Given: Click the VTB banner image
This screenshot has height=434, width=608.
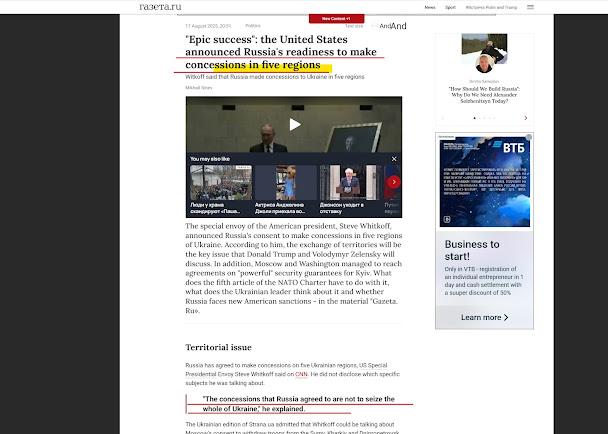Looking at the screenshot, I should point(485,182).
